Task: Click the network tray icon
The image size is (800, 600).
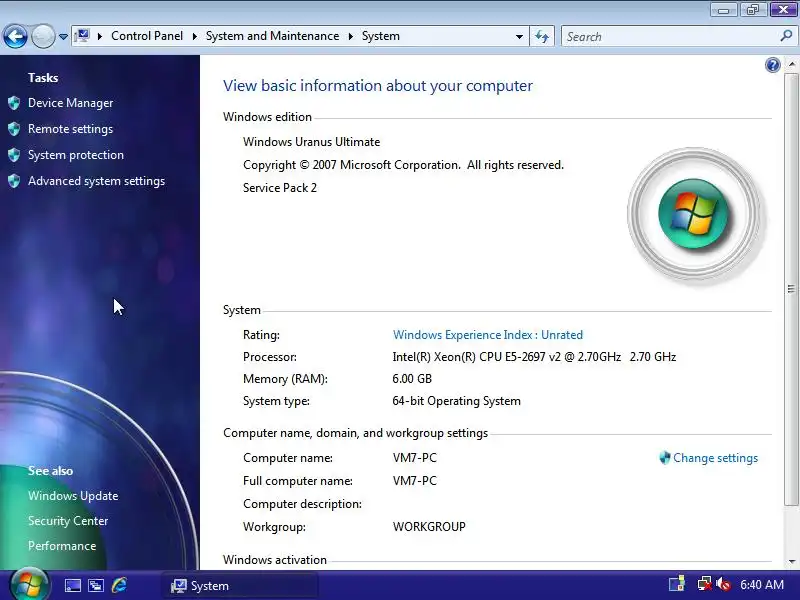Action: tap(704, 584)
